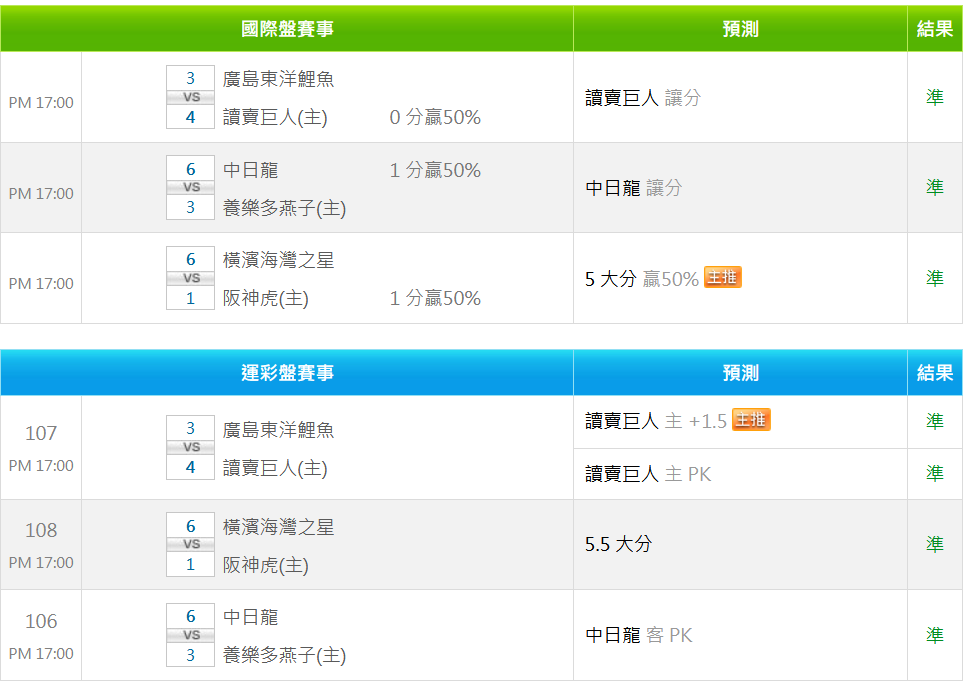963x683 pixels.
Task: Click the '5.5 大分' prediction
Action: (x=618, y=544)
